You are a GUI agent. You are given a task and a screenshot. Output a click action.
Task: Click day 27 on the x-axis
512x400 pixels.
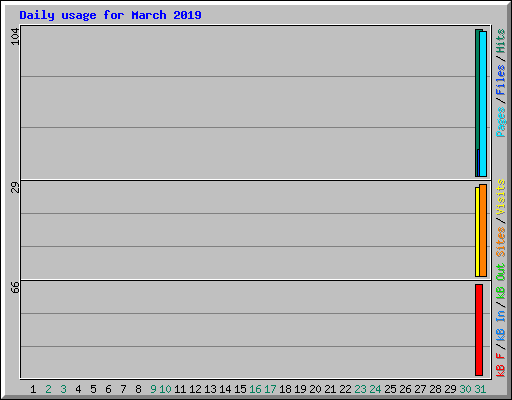tap(420, 389)
